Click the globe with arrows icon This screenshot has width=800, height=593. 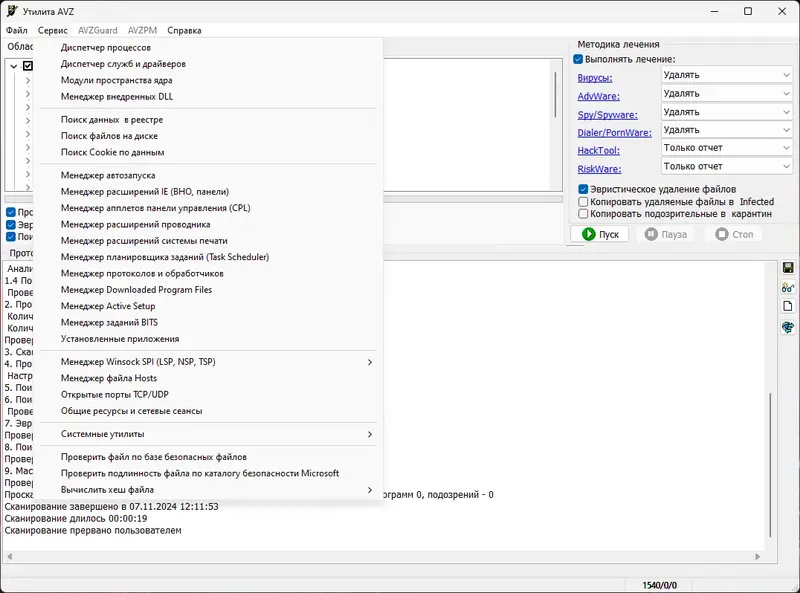(x=788, y=327)
